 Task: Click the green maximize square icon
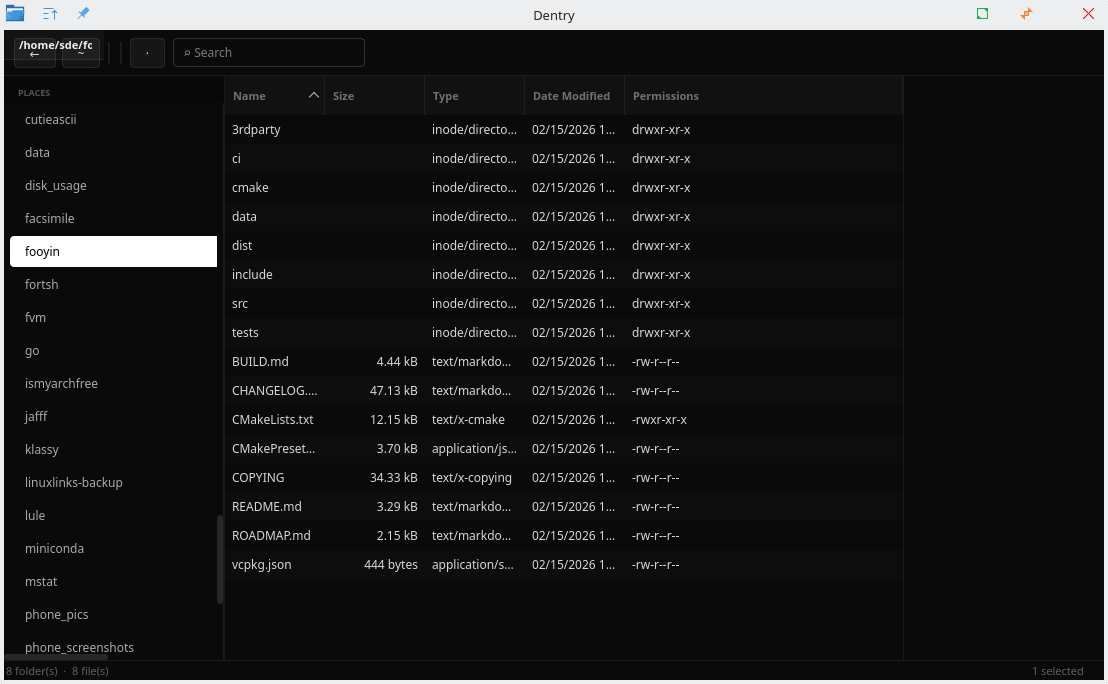983,14
